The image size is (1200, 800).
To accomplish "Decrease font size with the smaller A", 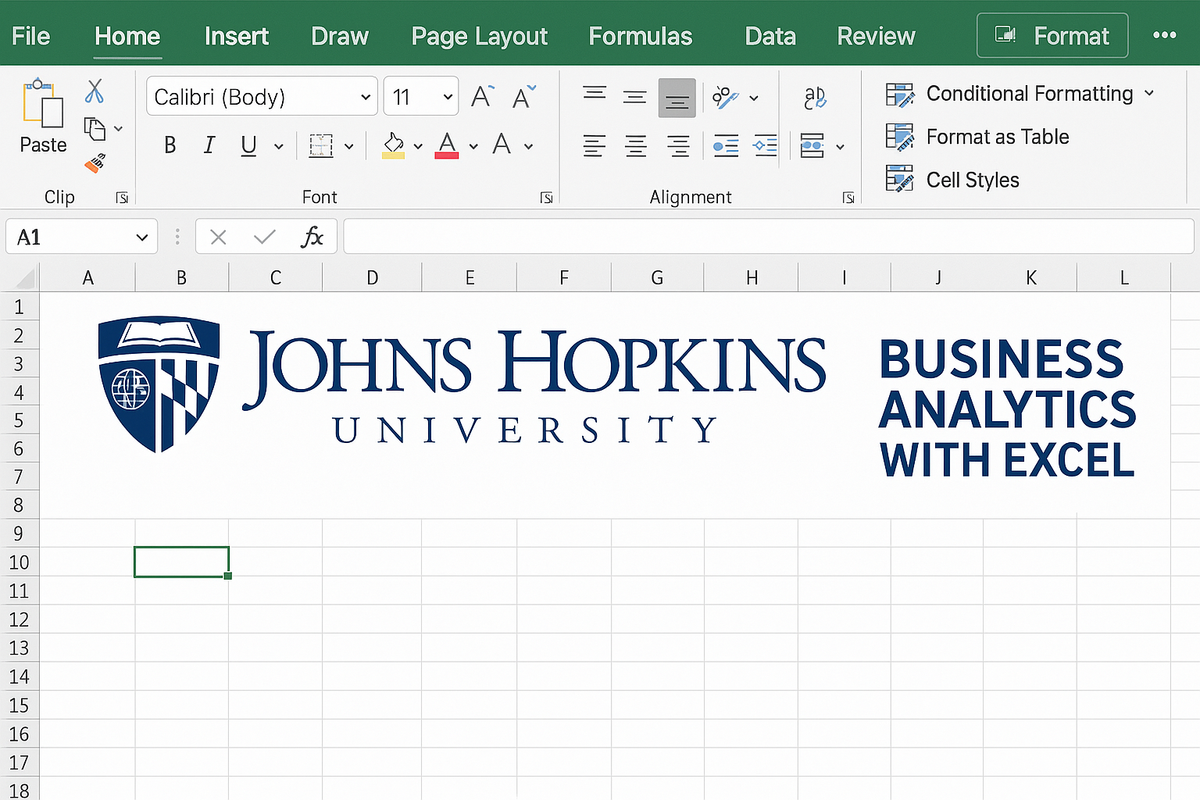I will (x=524, y=97).
